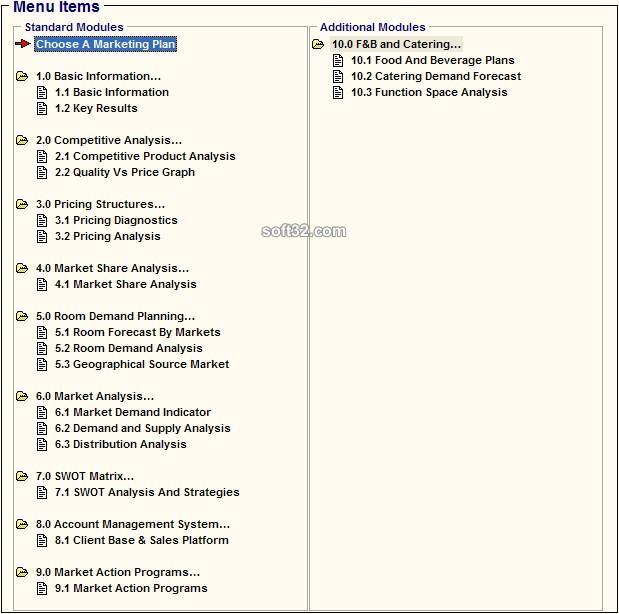Click document icon beside 7.1 SWOT Analysis And Strategies
This screenshot has width=619, height=614.
click(x=42, y=492)
